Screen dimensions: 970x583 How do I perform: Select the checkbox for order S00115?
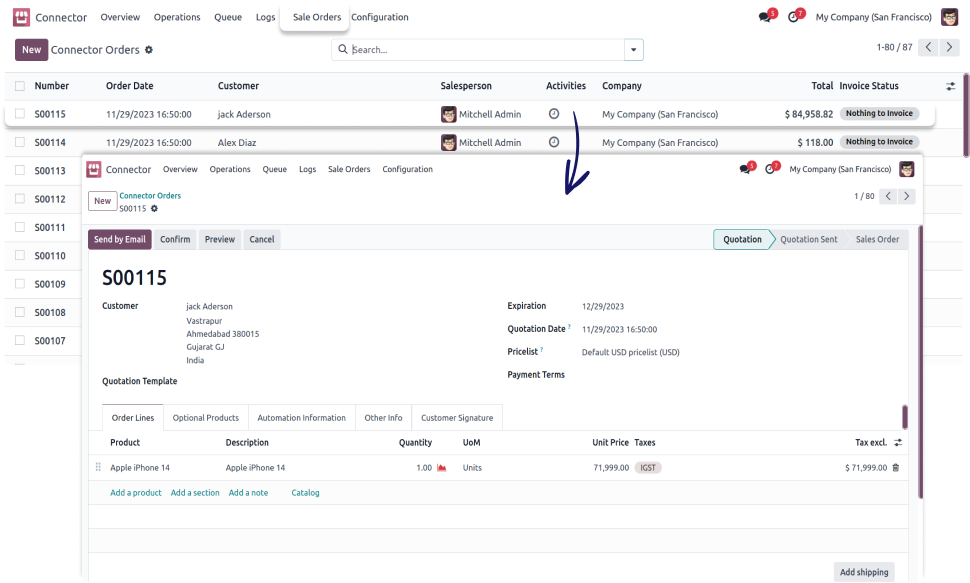pyautogui.click(x=20, y=114)
